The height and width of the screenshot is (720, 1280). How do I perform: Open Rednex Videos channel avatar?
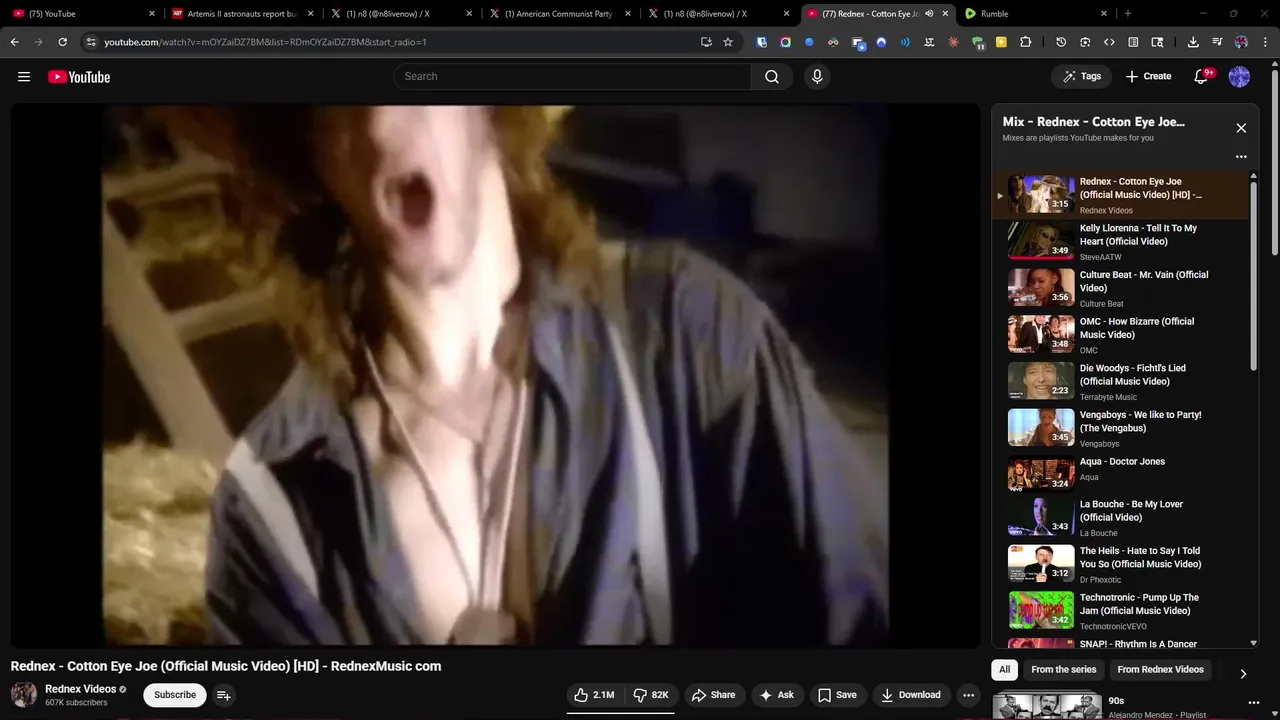(24, 694)
